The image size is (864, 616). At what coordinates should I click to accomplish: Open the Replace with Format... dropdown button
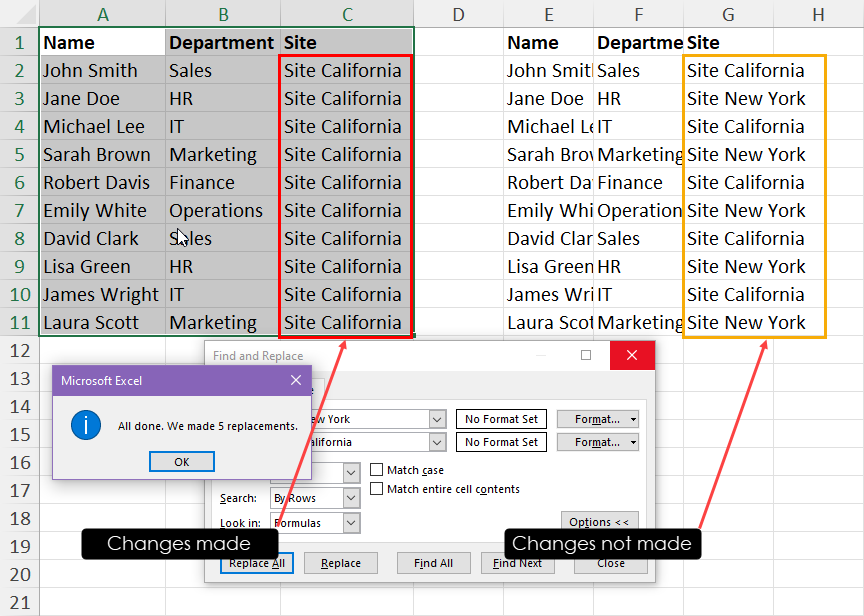point(598,442)
